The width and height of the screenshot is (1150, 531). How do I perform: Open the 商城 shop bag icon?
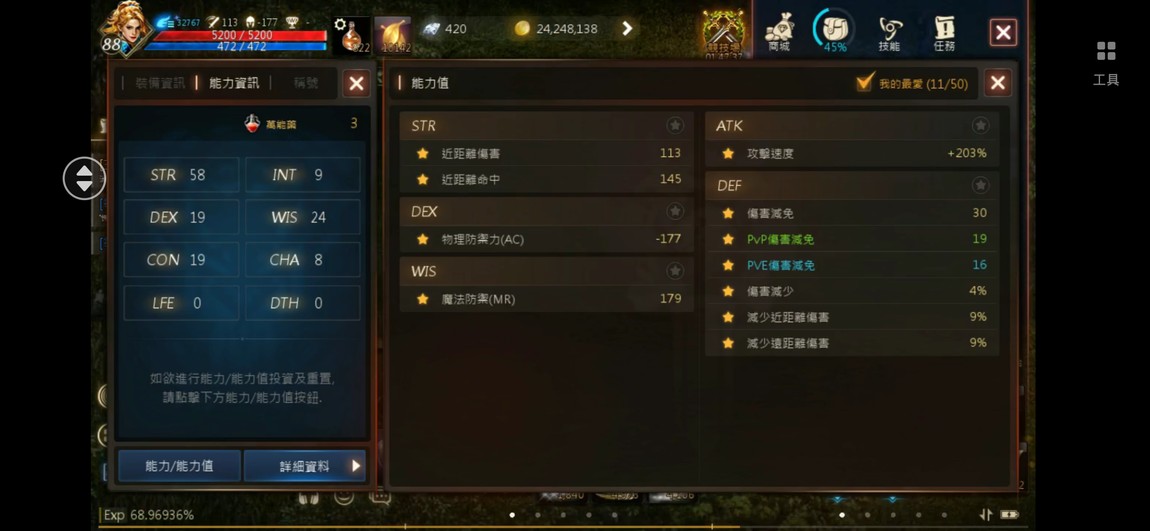(779, 33)
